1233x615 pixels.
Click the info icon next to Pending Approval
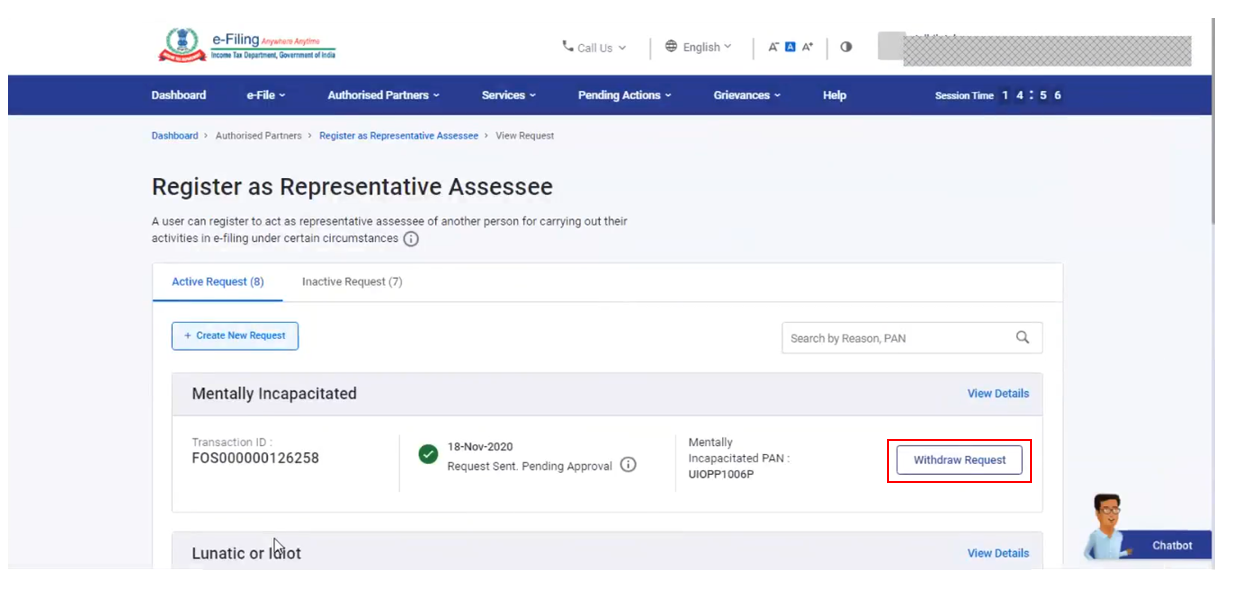627,465
